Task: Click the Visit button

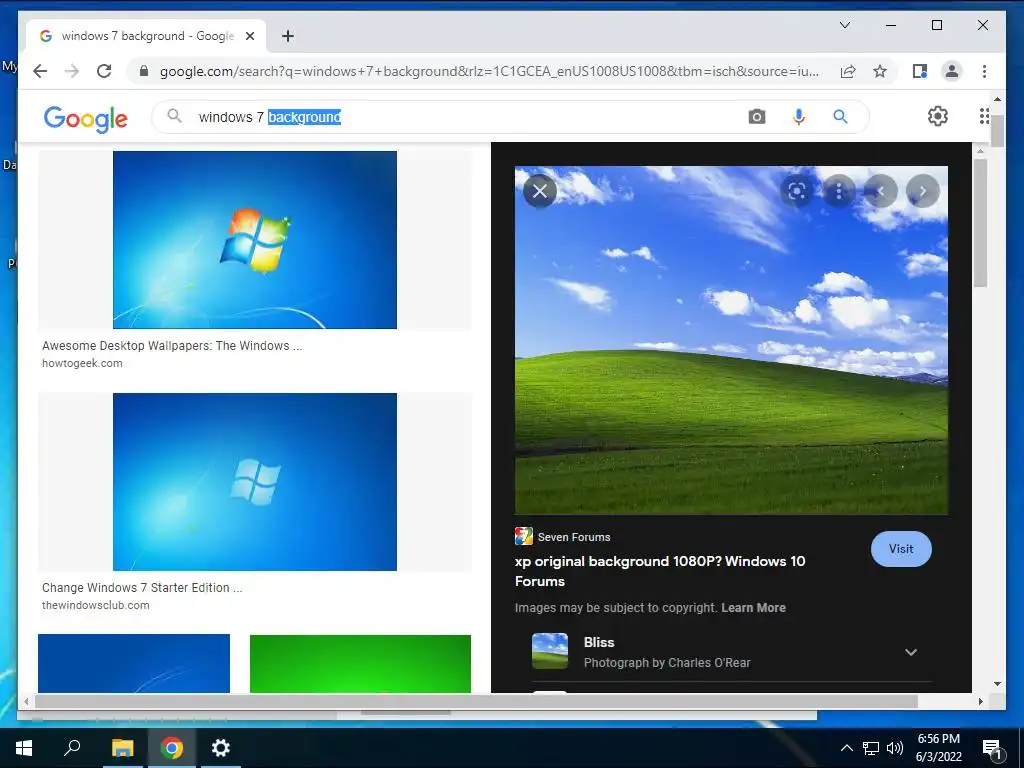Action: pyautogui.click(x=901, y=549)
